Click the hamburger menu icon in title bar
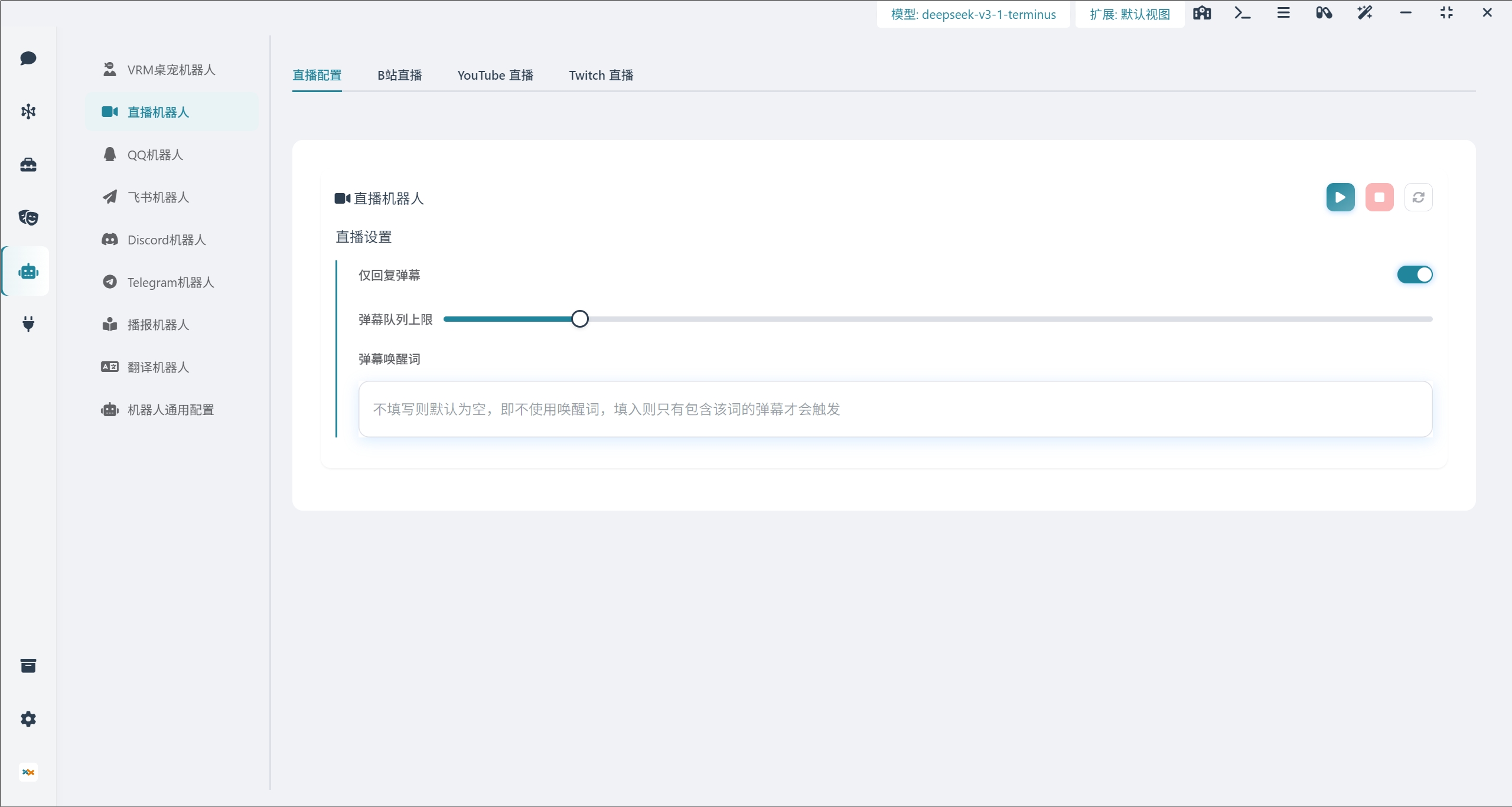1512x807 pixels. (1283, 13)
